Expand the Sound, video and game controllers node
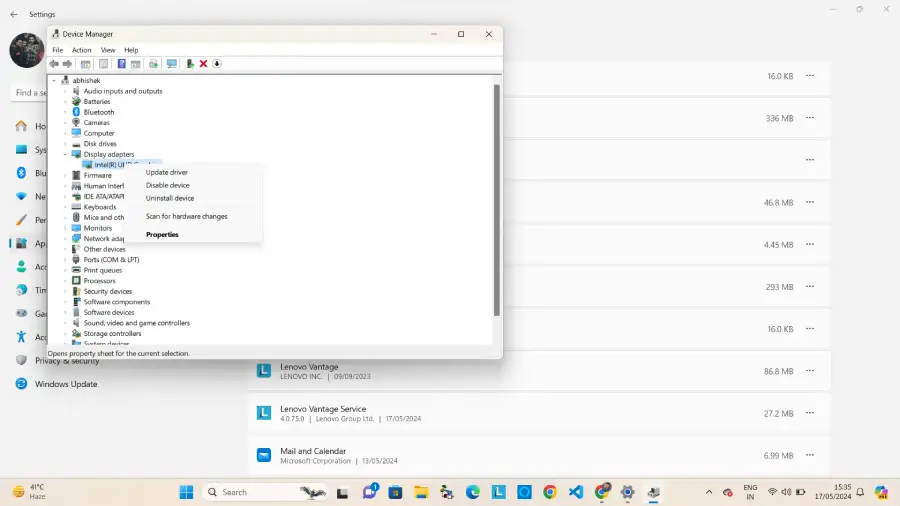The width and height of the screenshot is (900, 506). tap(65, 323)
